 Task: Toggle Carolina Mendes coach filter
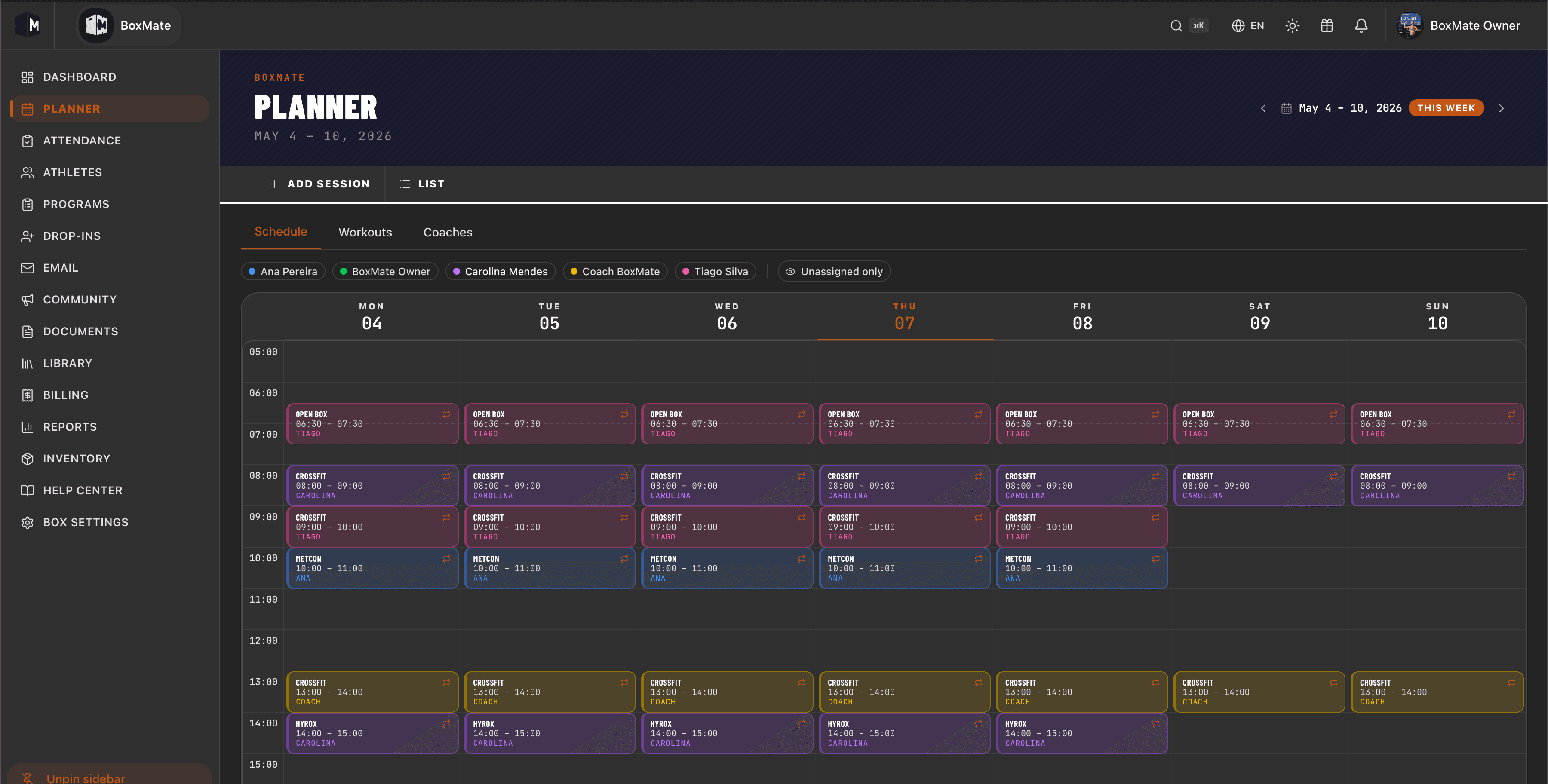[x=501, y=272]
